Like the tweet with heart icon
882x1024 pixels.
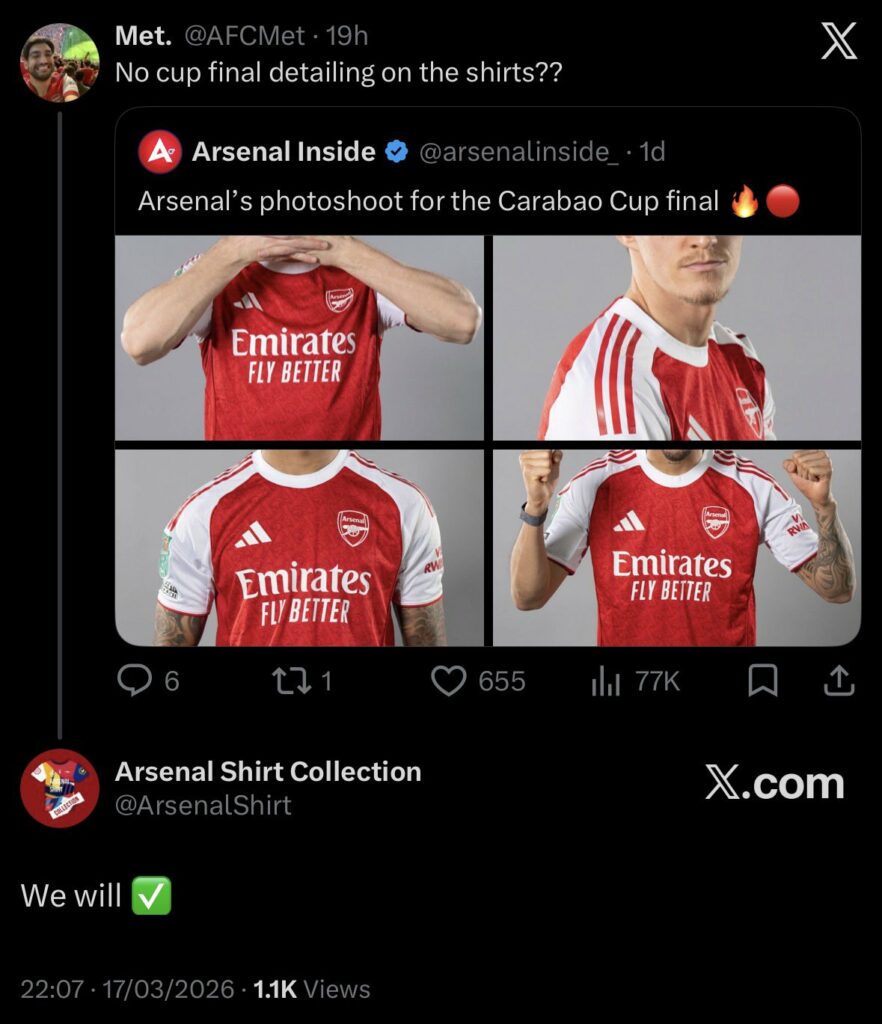coord(449,681)
